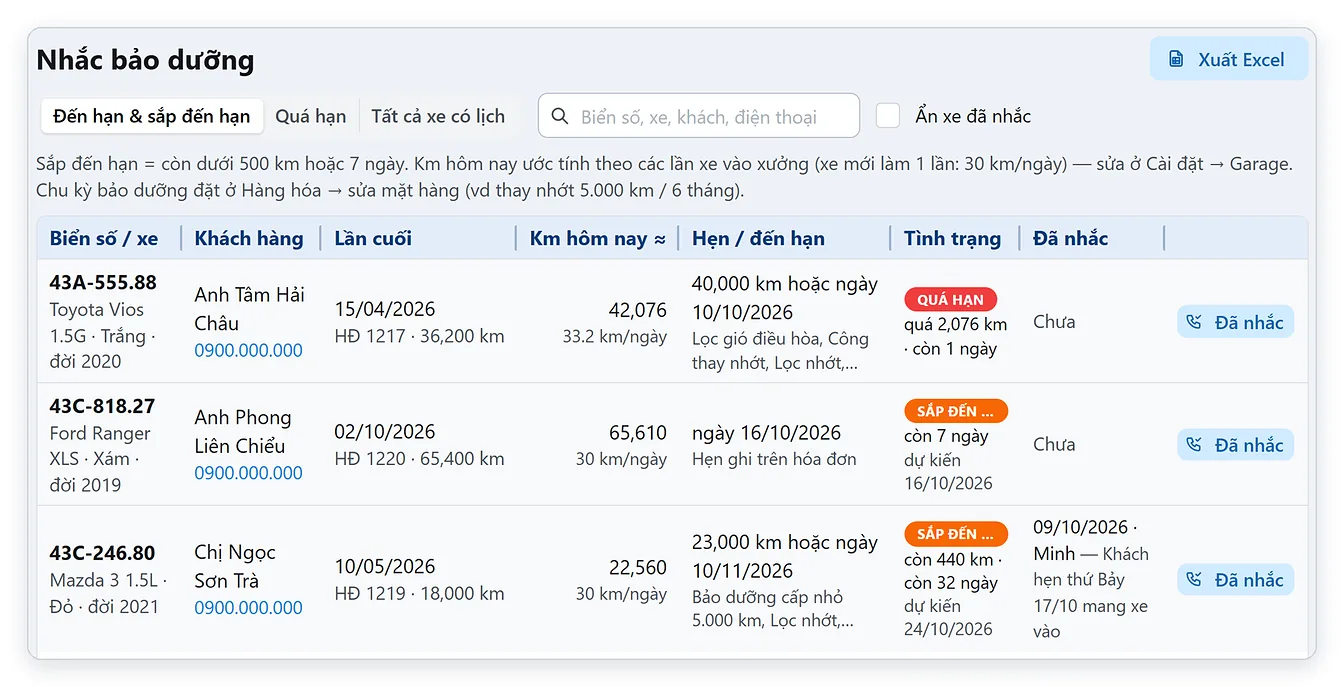The width and height of the screenshot is (1344, 687).
Task: Mark Anh Tâm Hải Châu as Đã nhắc
Action: pos(1235,322)
